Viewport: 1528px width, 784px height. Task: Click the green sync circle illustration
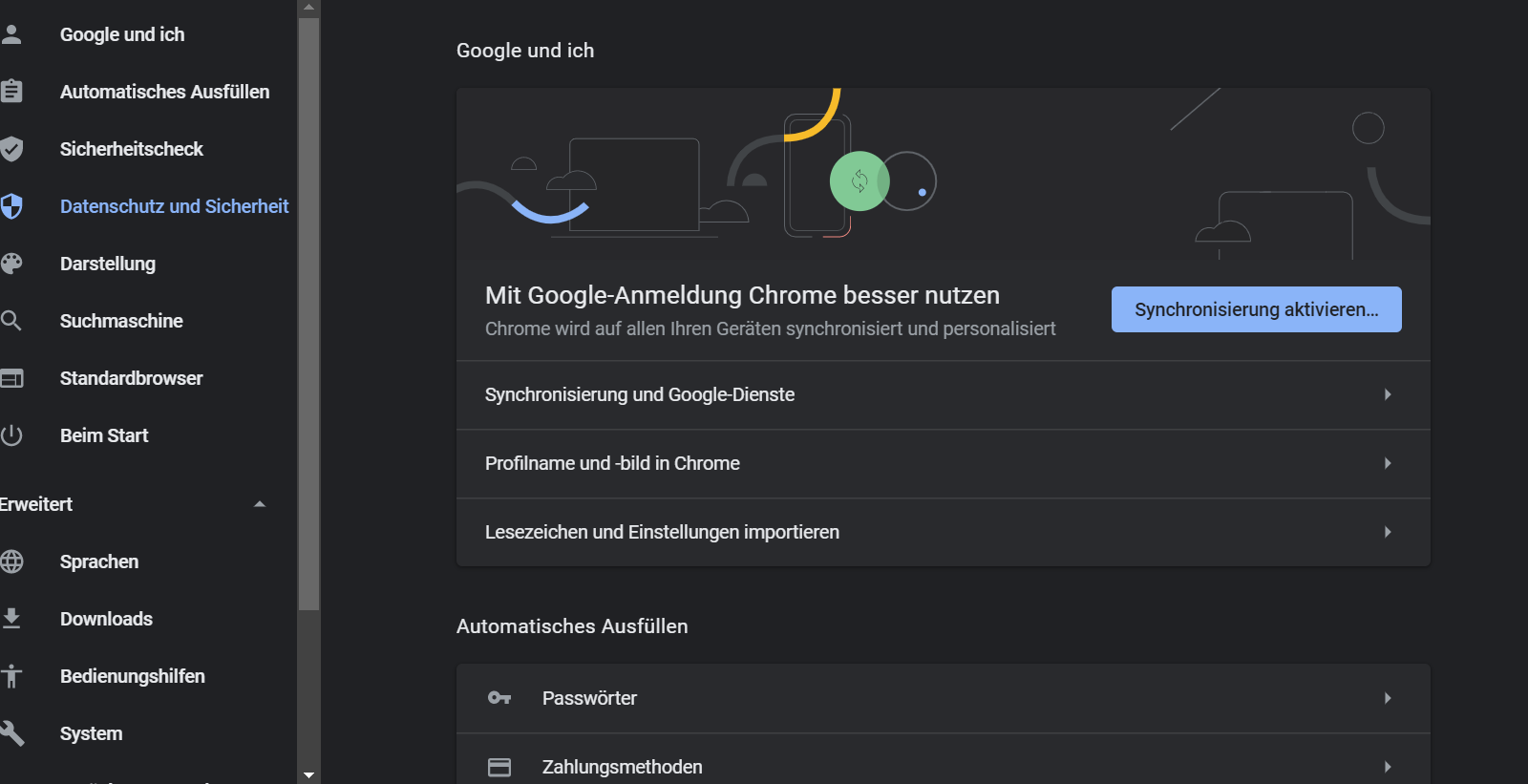859,181
